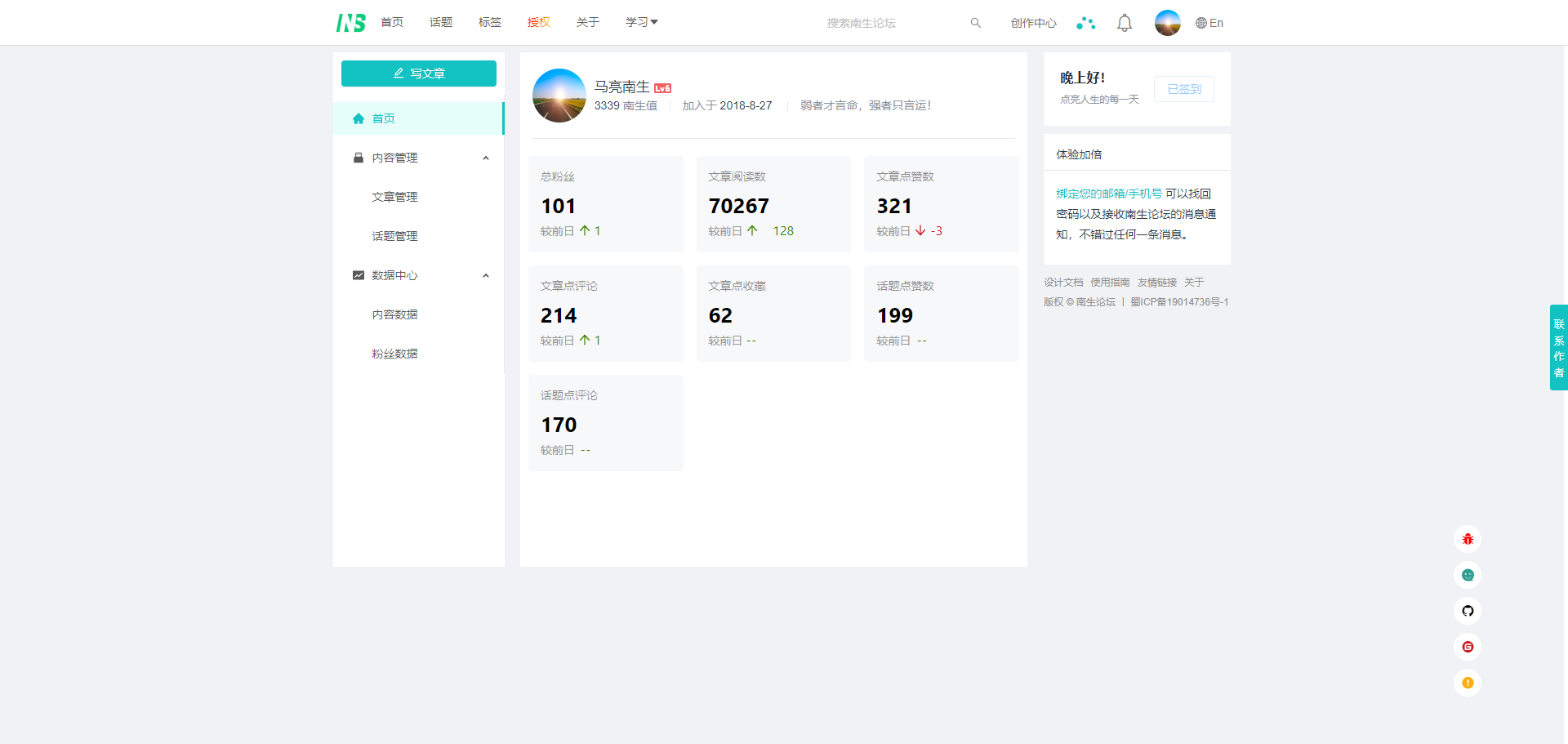Click the 写文章 button
Image resolution: width=1568 pixels, height=744 pixels.
[419, 74]
